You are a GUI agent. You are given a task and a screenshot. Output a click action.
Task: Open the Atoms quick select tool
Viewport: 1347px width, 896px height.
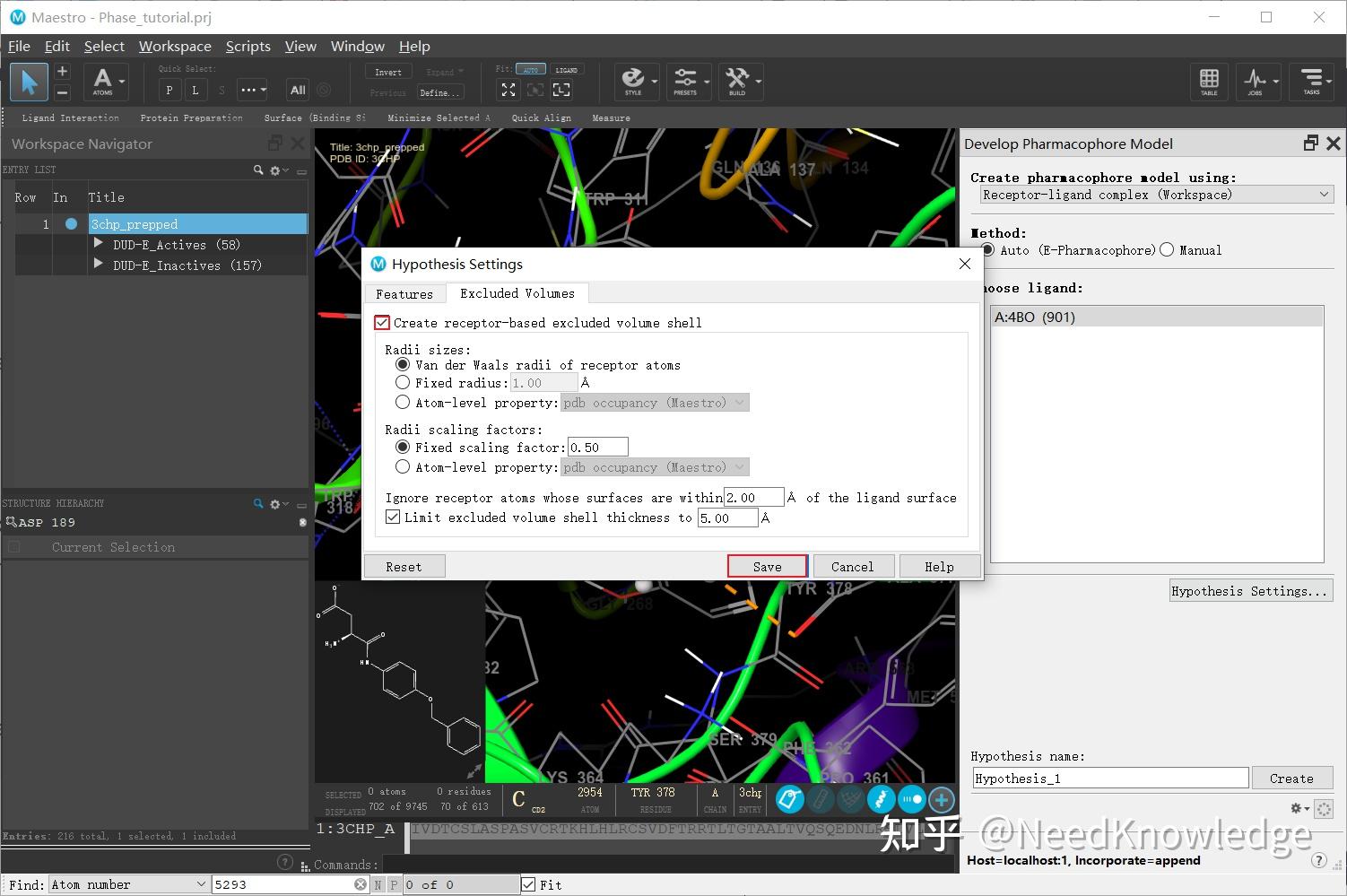tap(101, 82)
